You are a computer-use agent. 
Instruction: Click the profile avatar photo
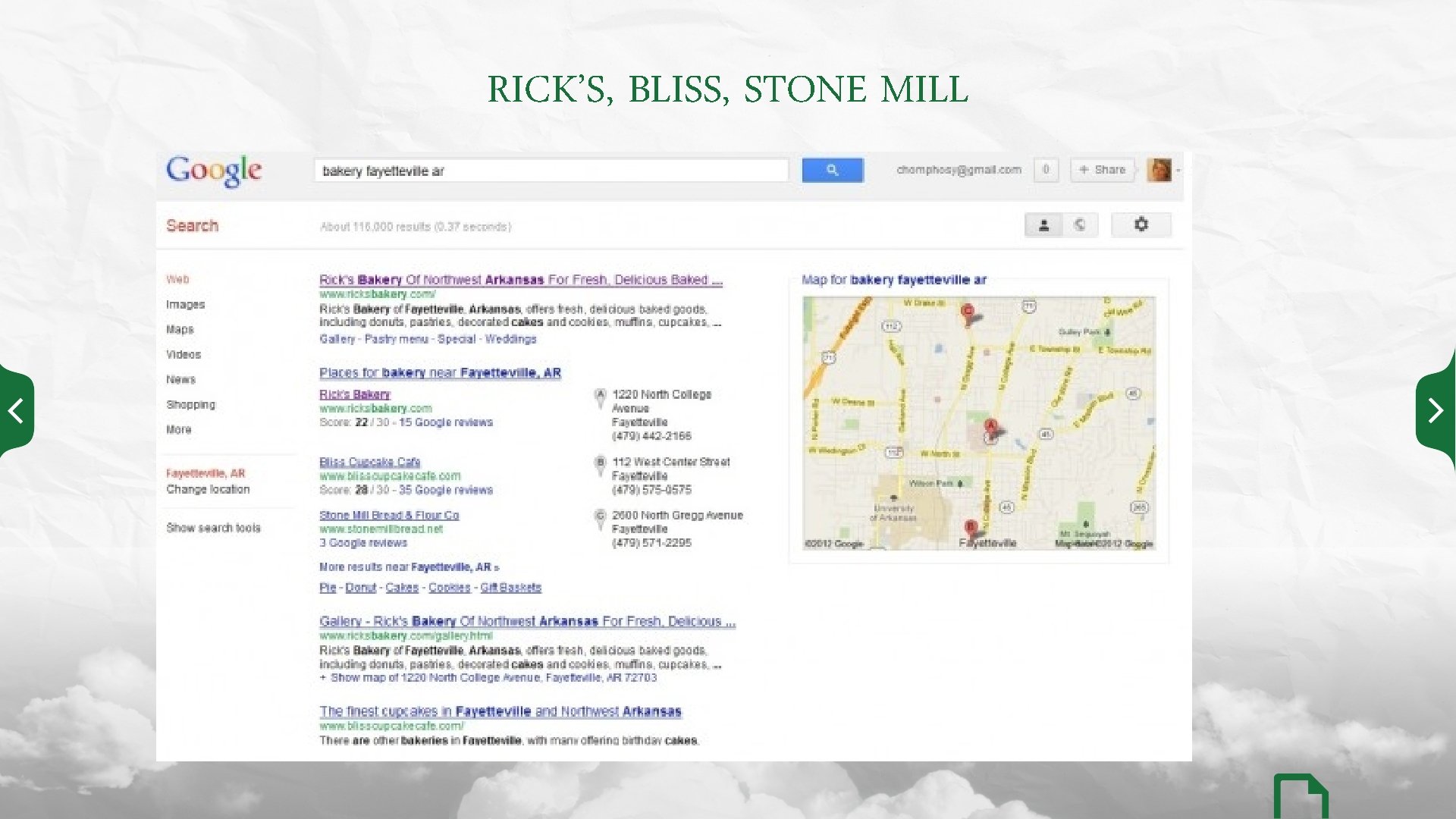tap(1159, 170)
